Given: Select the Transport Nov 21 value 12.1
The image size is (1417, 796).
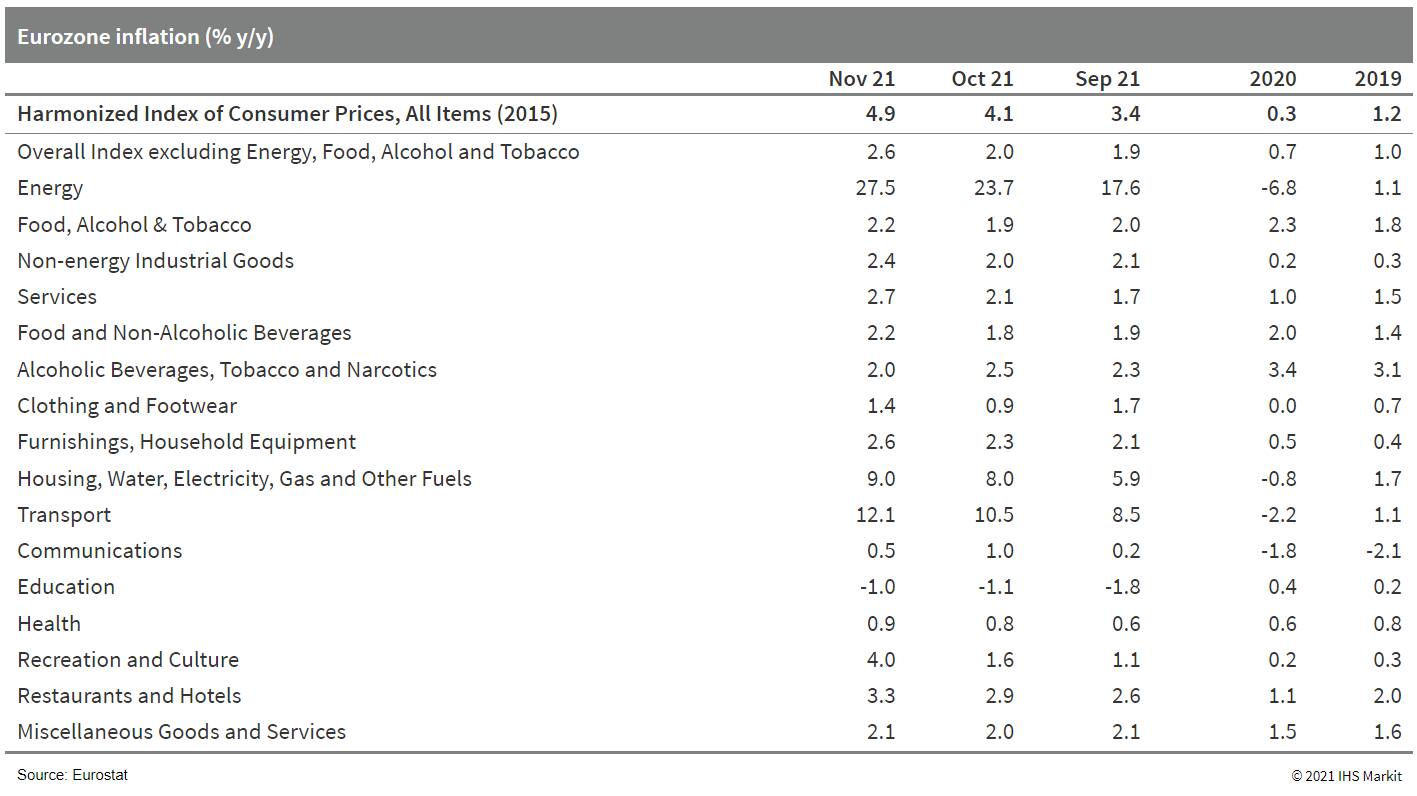Looking at the screenshot, I should point(875,515).
